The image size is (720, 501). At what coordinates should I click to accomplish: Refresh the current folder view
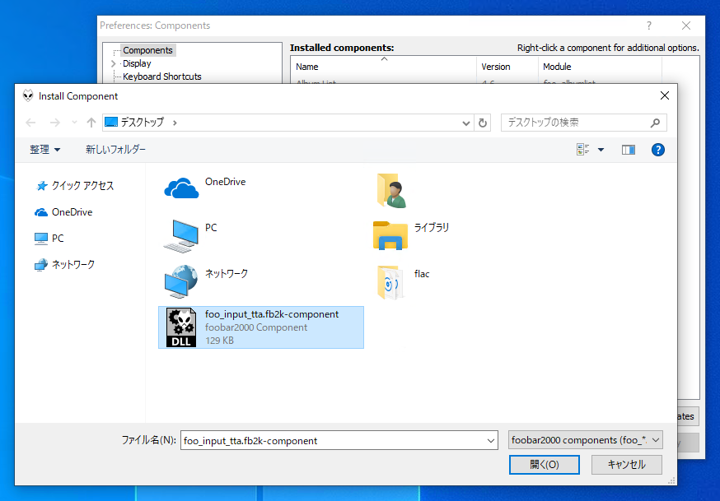pos(482,123)
